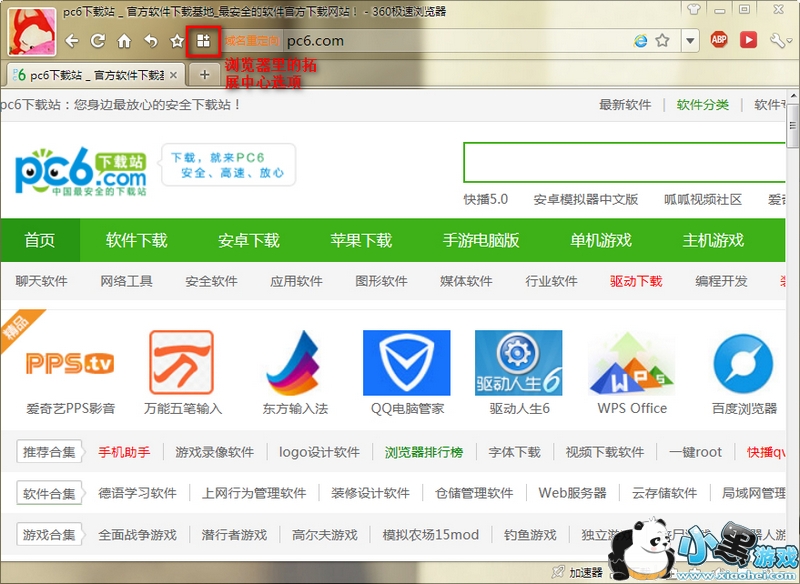
Task: Go to the browser home page icon
Action: point(124,41)
